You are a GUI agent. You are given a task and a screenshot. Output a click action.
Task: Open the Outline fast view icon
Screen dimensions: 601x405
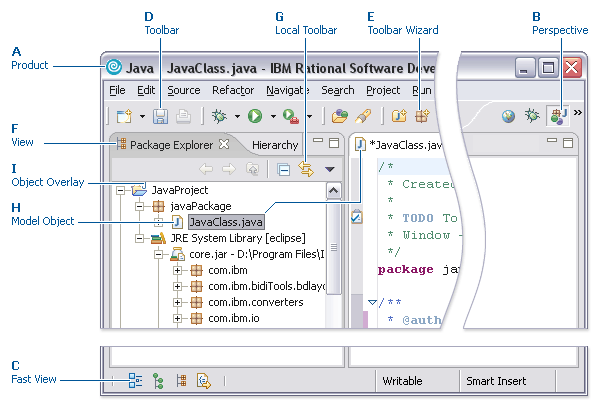tap(135, 381)
